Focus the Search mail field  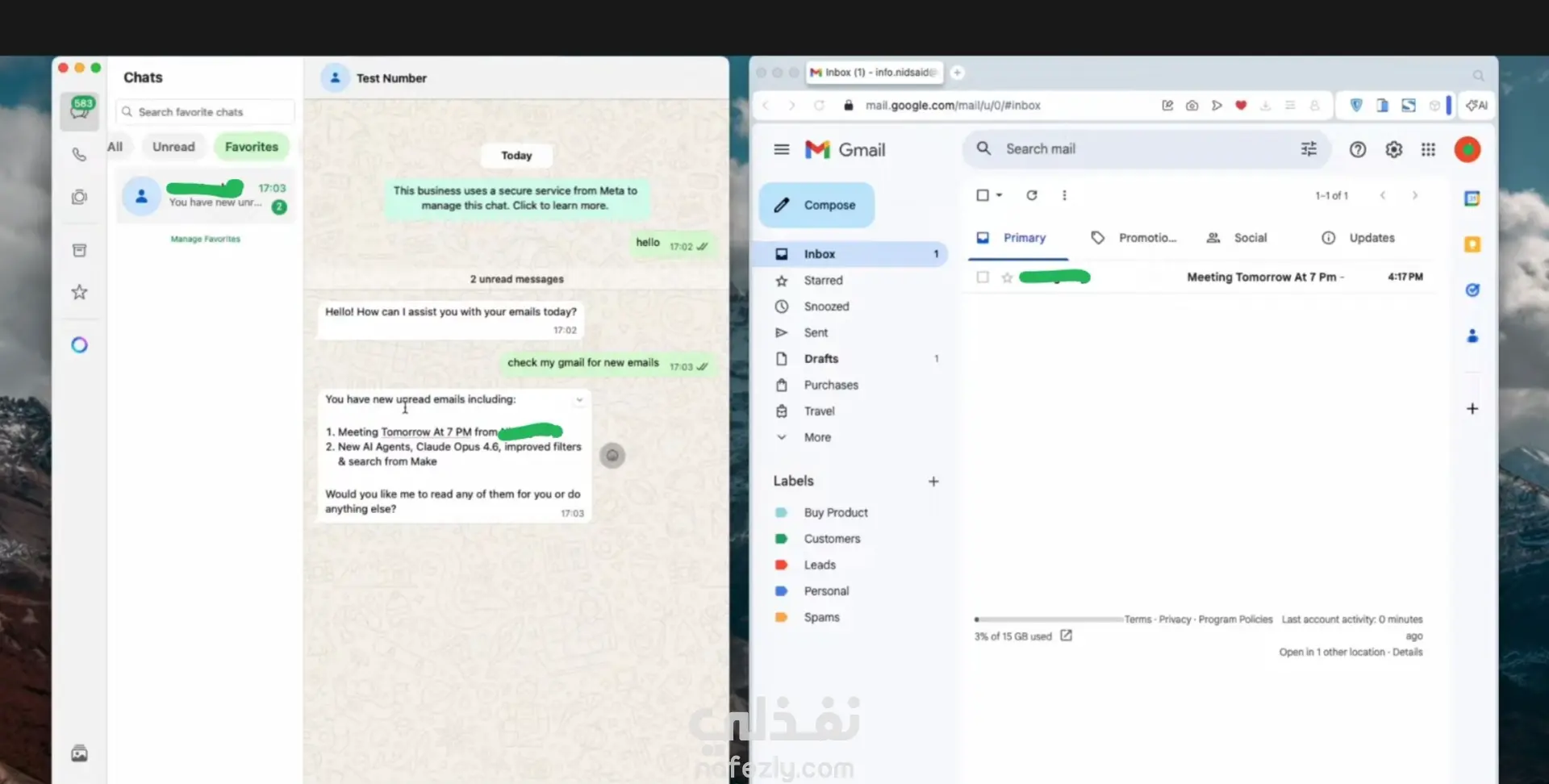[1146, 149]
